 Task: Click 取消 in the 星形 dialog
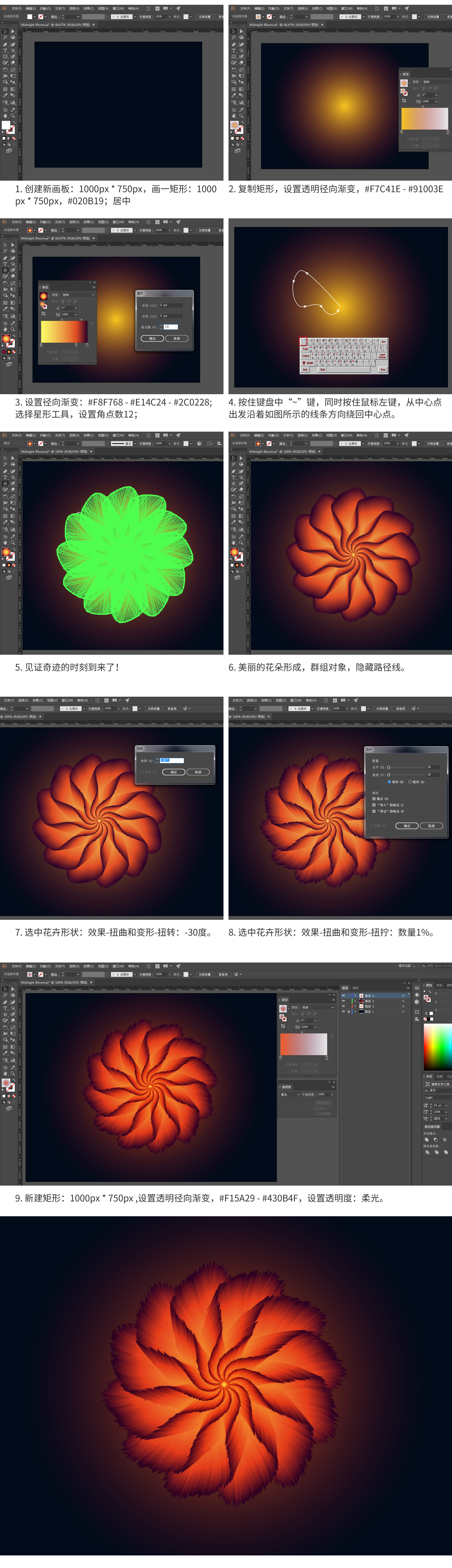177,338
